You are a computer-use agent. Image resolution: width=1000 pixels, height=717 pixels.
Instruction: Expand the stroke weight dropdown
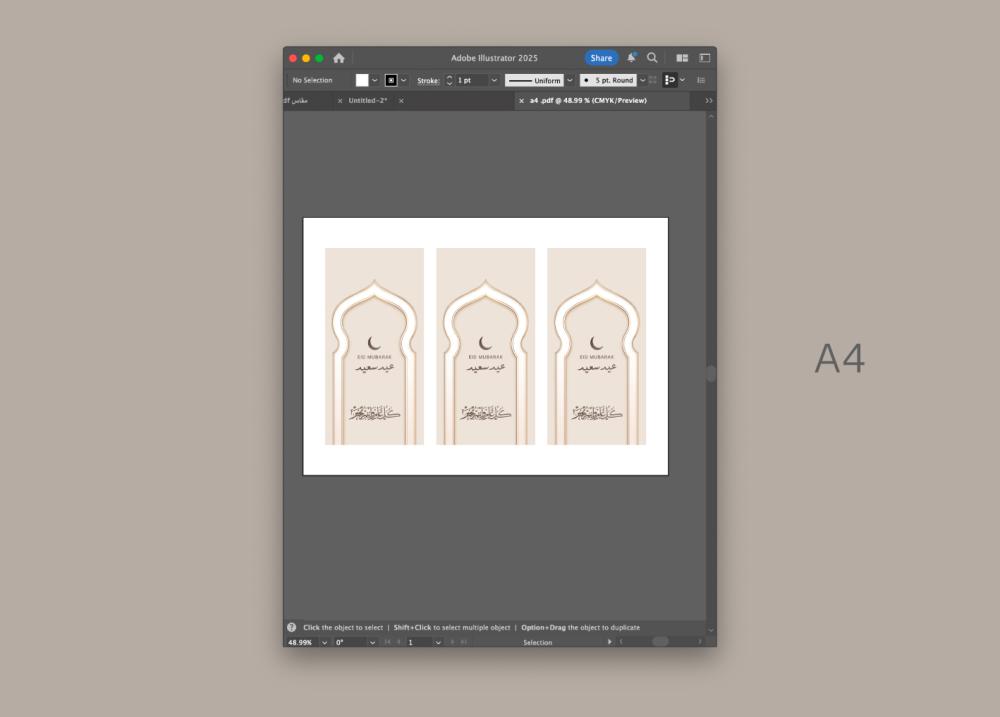[x=494, y=80]
